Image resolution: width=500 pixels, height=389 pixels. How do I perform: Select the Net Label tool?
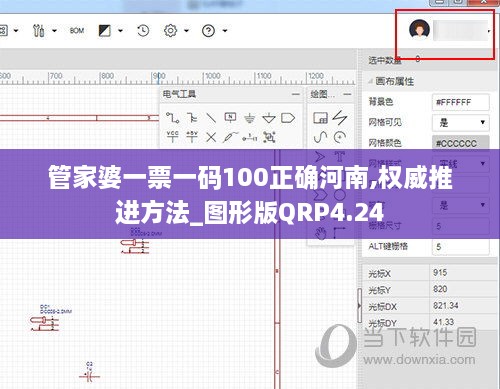tap(230, 117)
